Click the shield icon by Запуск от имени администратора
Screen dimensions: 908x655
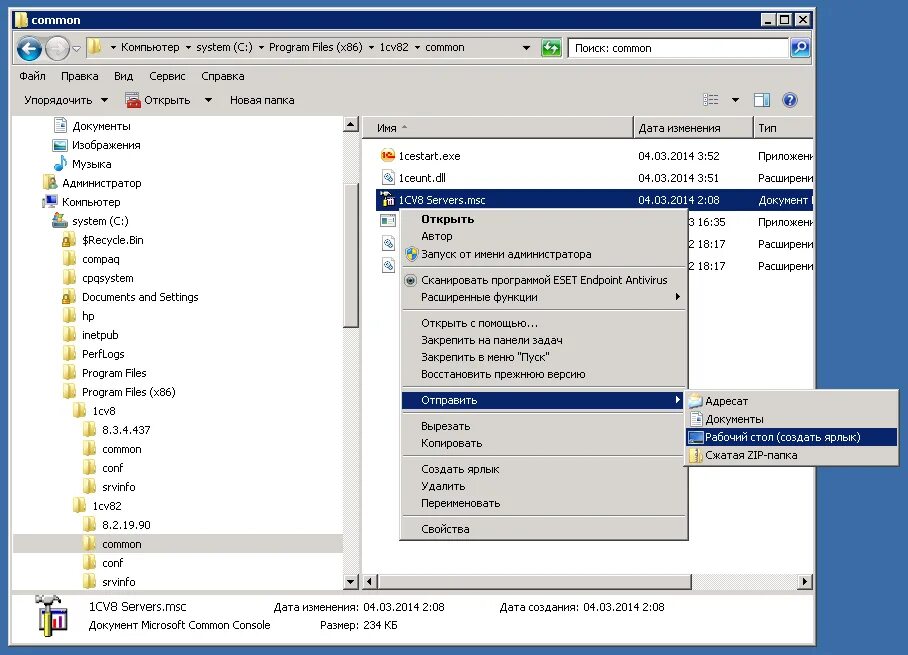411,254
